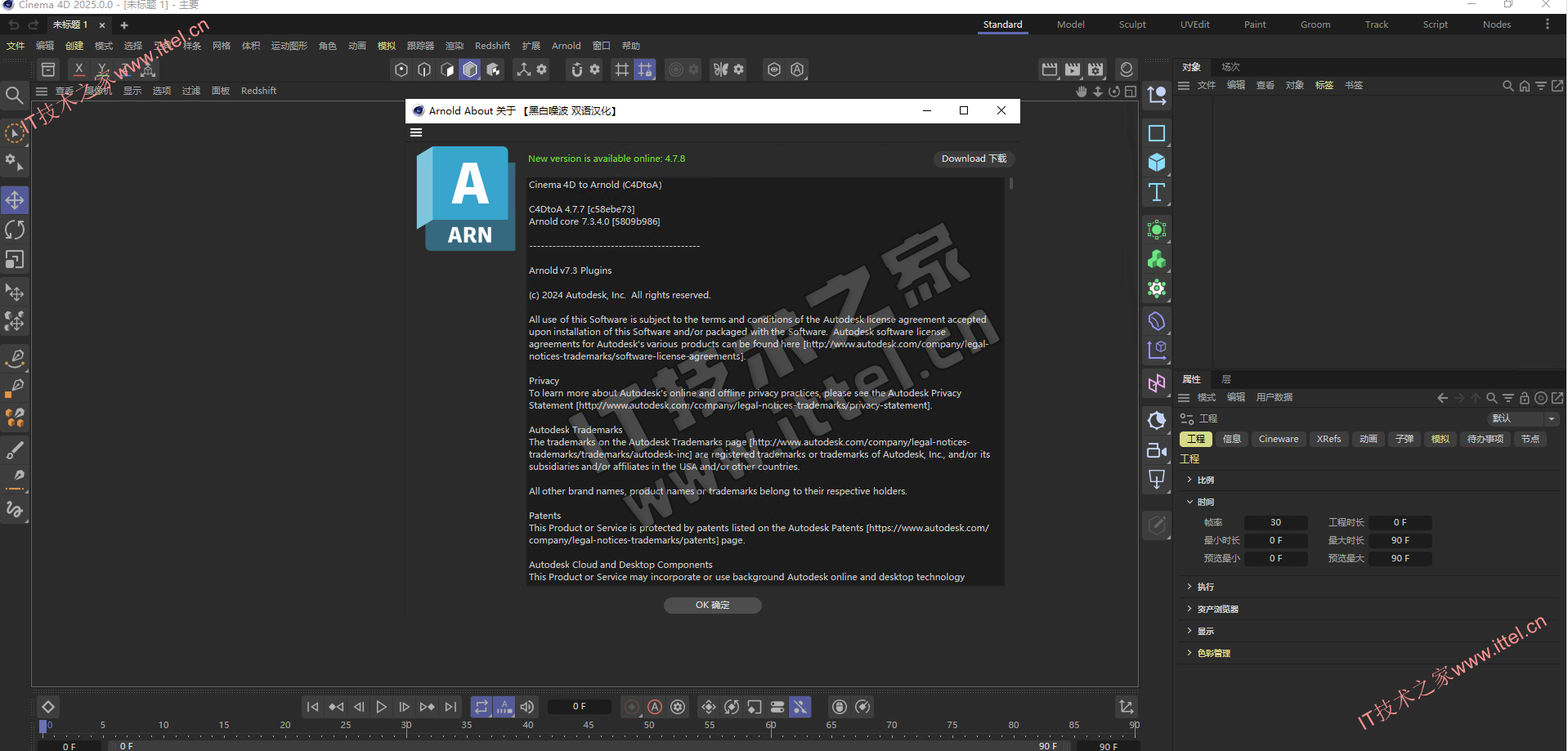The image size is (1568, 751).
Task: Select the Cineware attribute tab
Action: point(1279,439)
